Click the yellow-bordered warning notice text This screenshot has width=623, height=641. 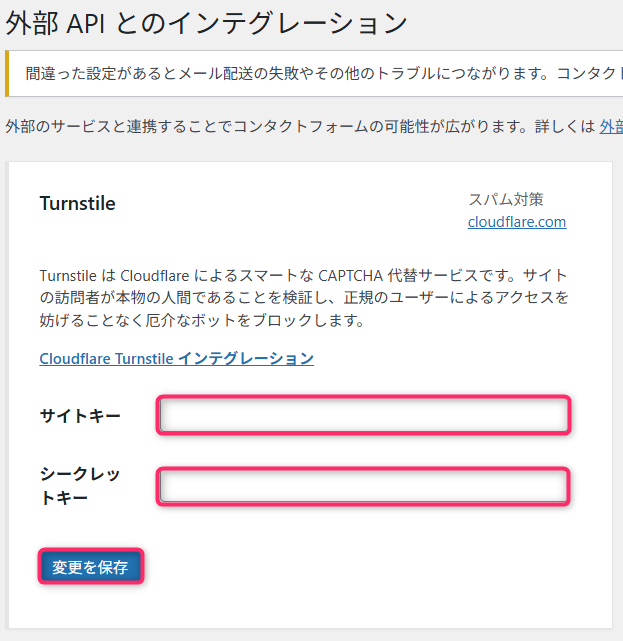320,74
